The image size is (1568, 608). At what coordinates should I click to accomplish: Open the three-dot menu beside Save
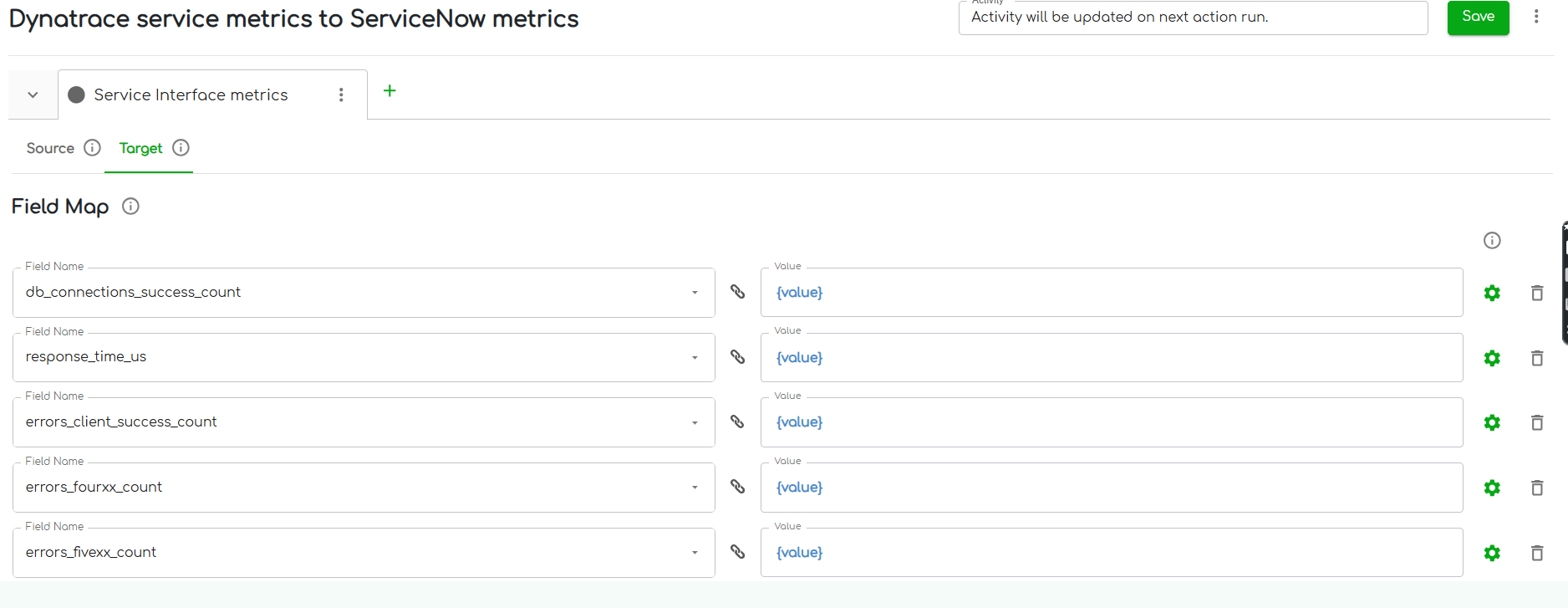click(1536, 17)
